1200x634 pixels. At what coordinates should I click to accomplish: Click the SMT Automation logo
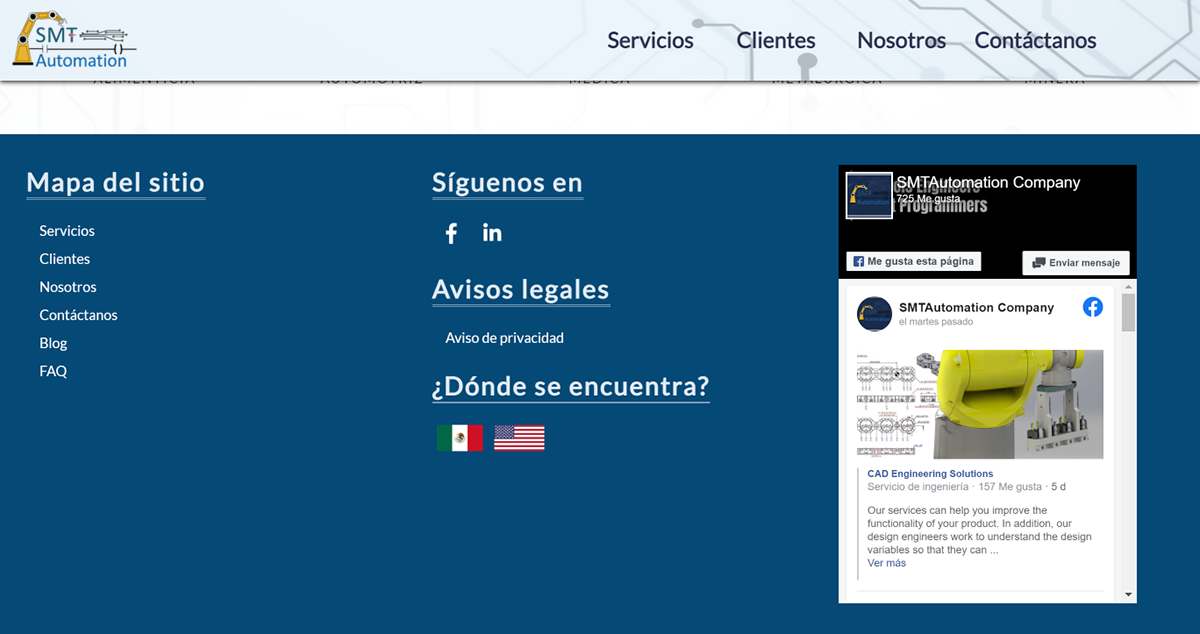pyautogui.click(x=72, y=40)
